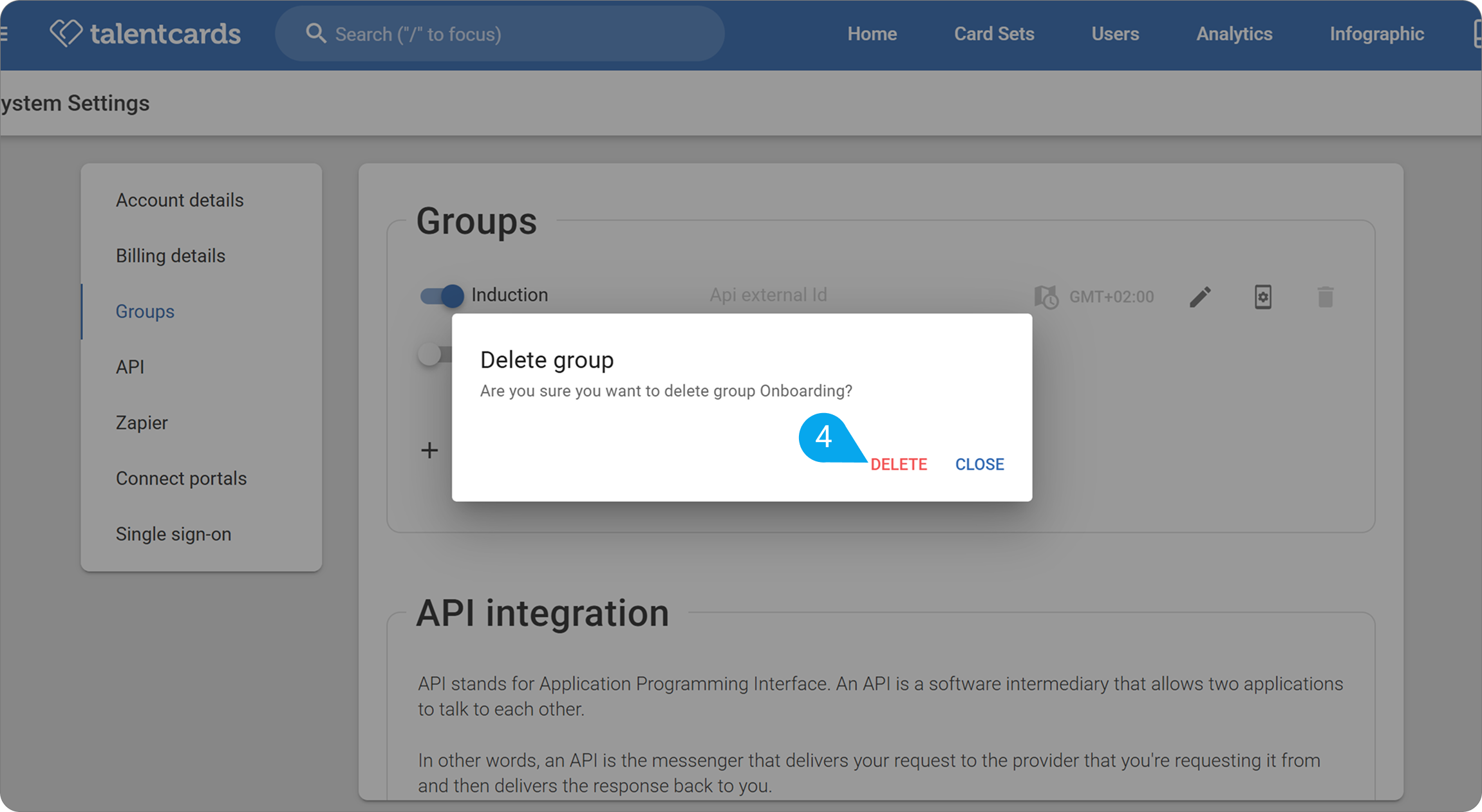Focus the Search input box
Image resolution: width=1482 pixels, height=812 pixels.
coord(500,33)
